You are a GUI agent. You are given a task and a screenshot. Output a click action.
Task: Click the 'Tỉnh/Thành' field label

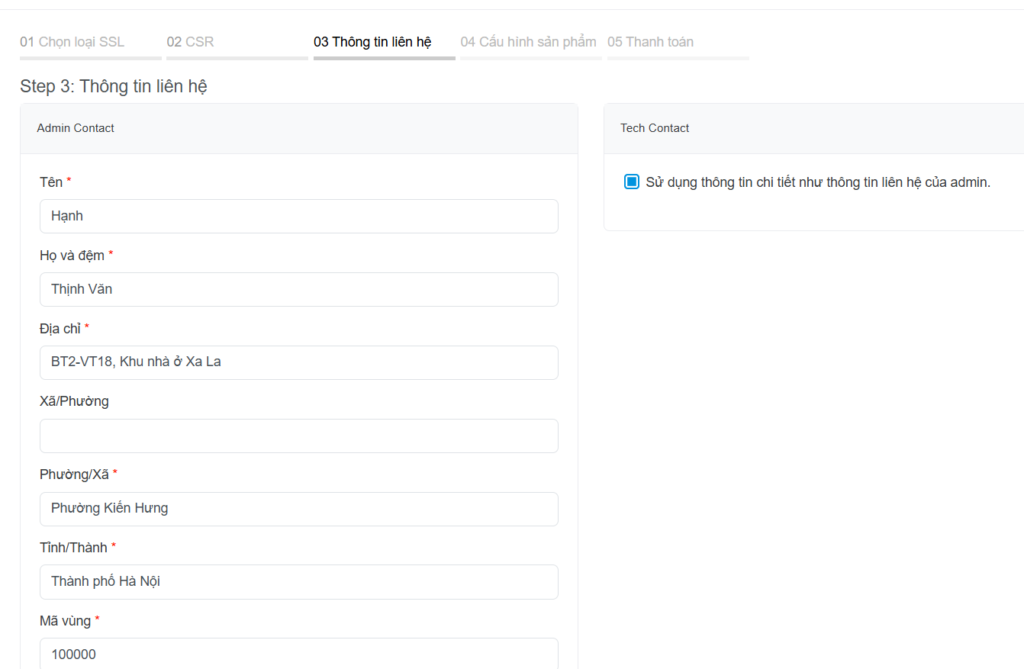pos(73,547)
